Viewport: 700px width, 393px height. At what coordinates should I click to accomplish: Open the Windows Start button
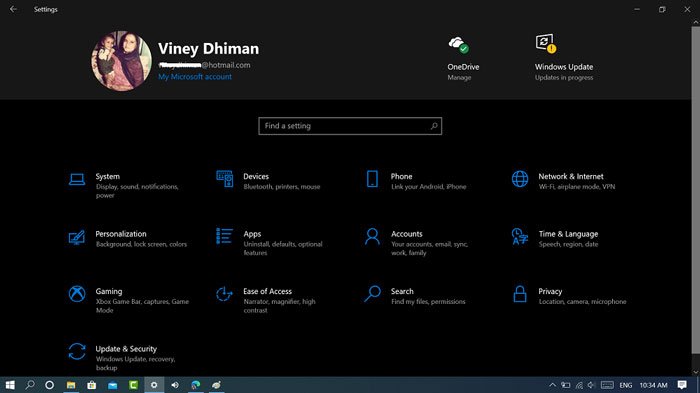tap(10, 385)
